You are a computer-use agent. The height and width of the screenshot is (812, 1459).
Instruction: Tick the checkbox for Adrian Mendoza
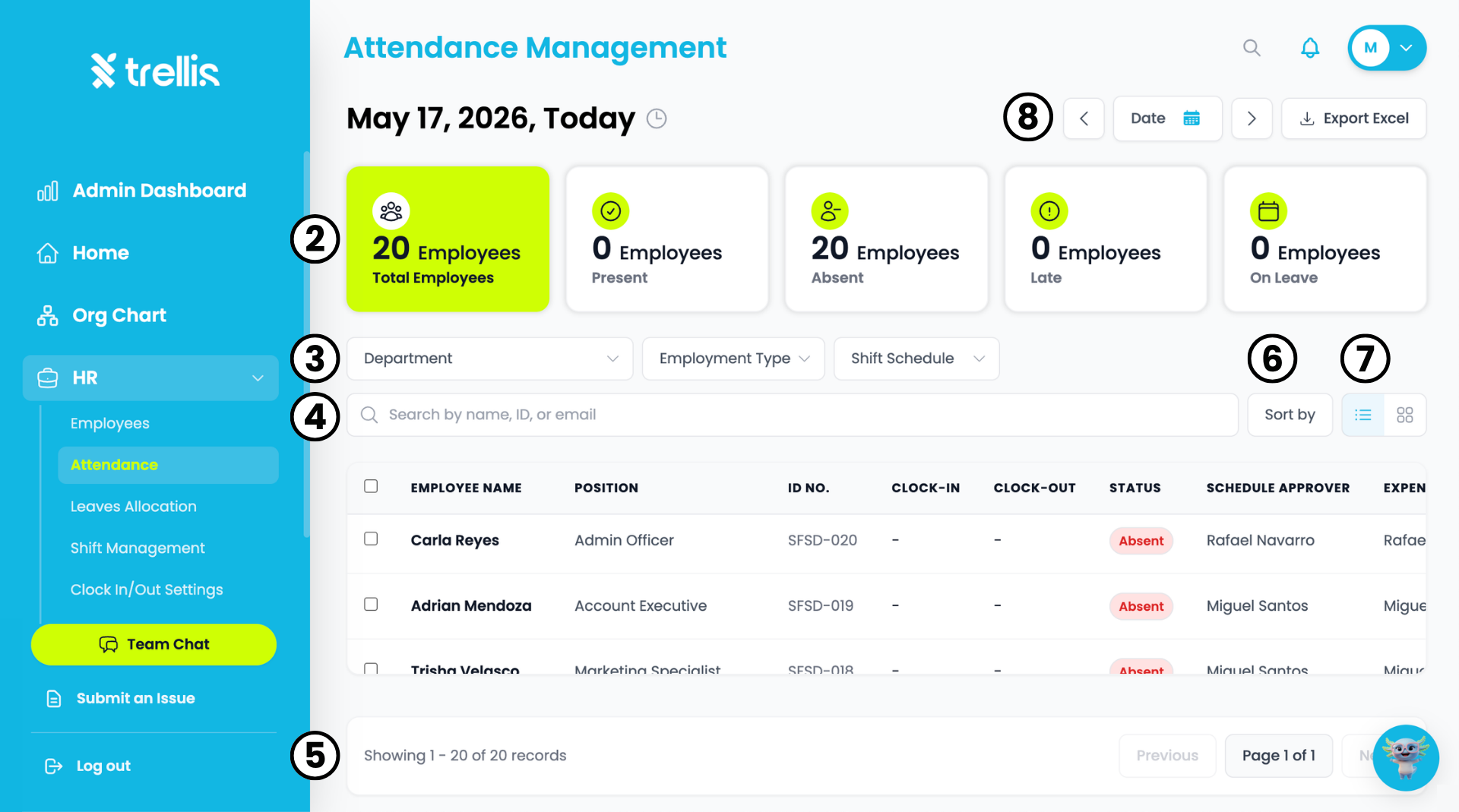coord(371,604)
